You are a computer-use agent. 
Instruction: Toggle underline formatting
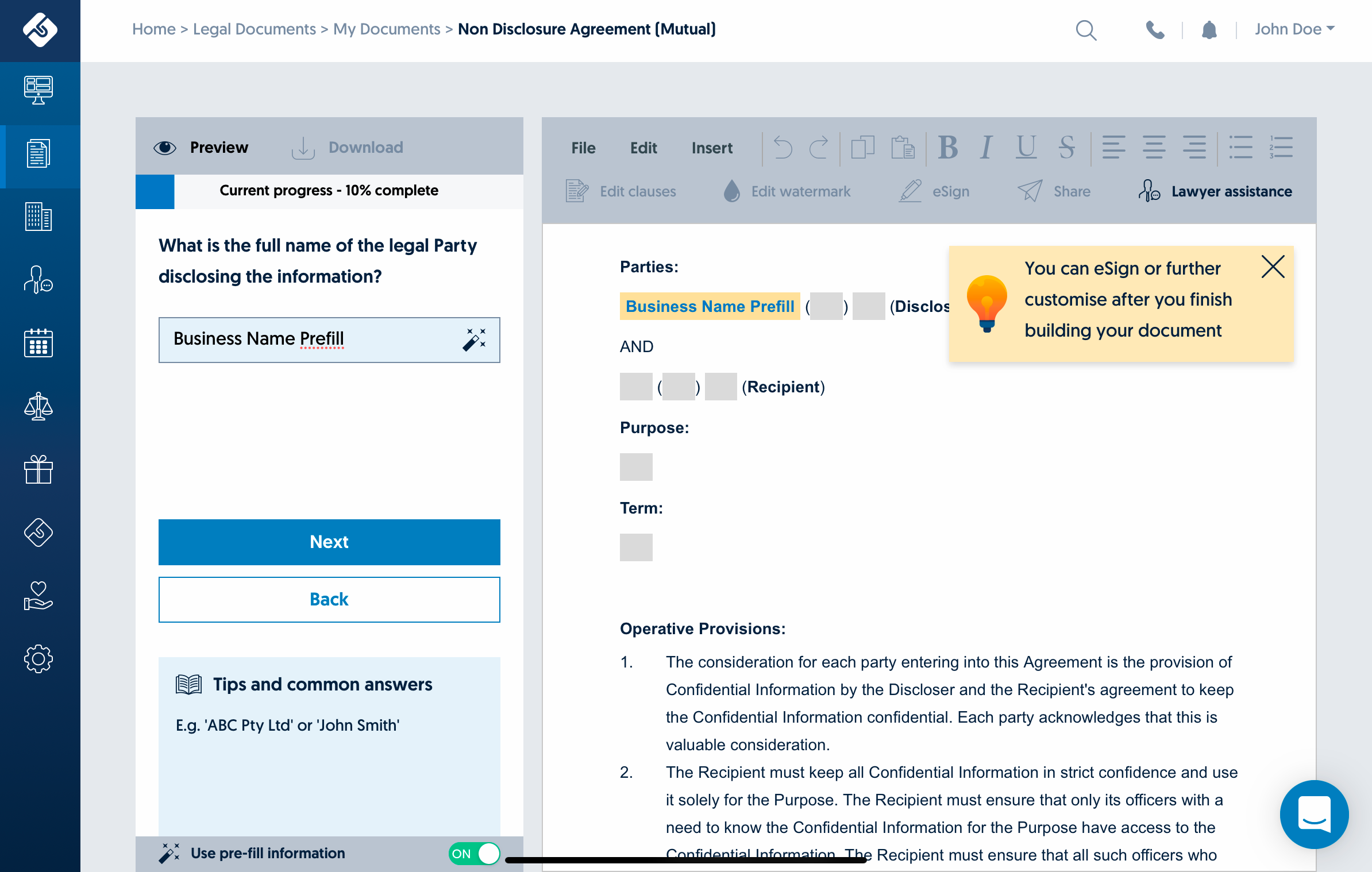(x=1026, y=148)
